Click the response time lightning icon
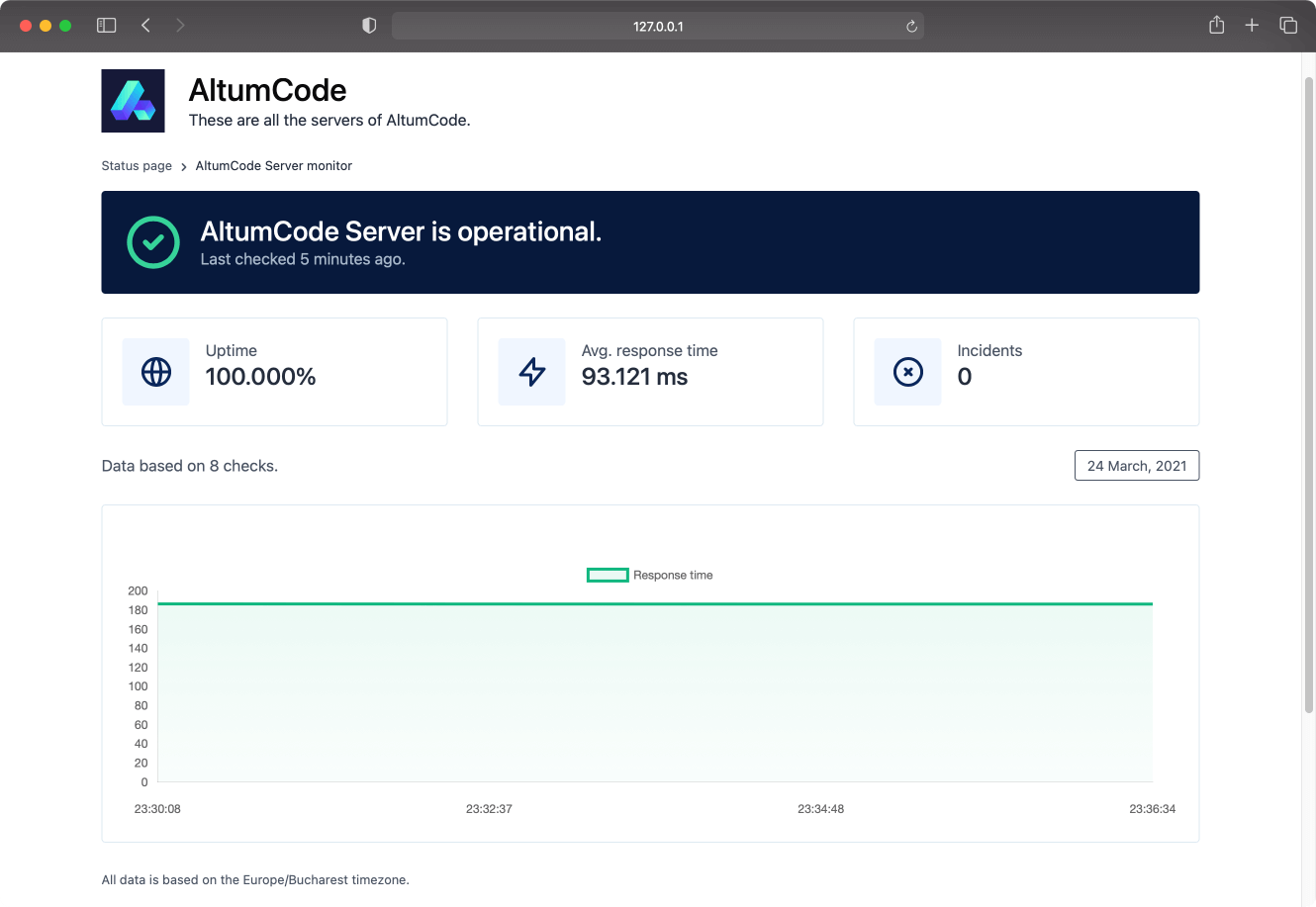 tap(532, 372)
